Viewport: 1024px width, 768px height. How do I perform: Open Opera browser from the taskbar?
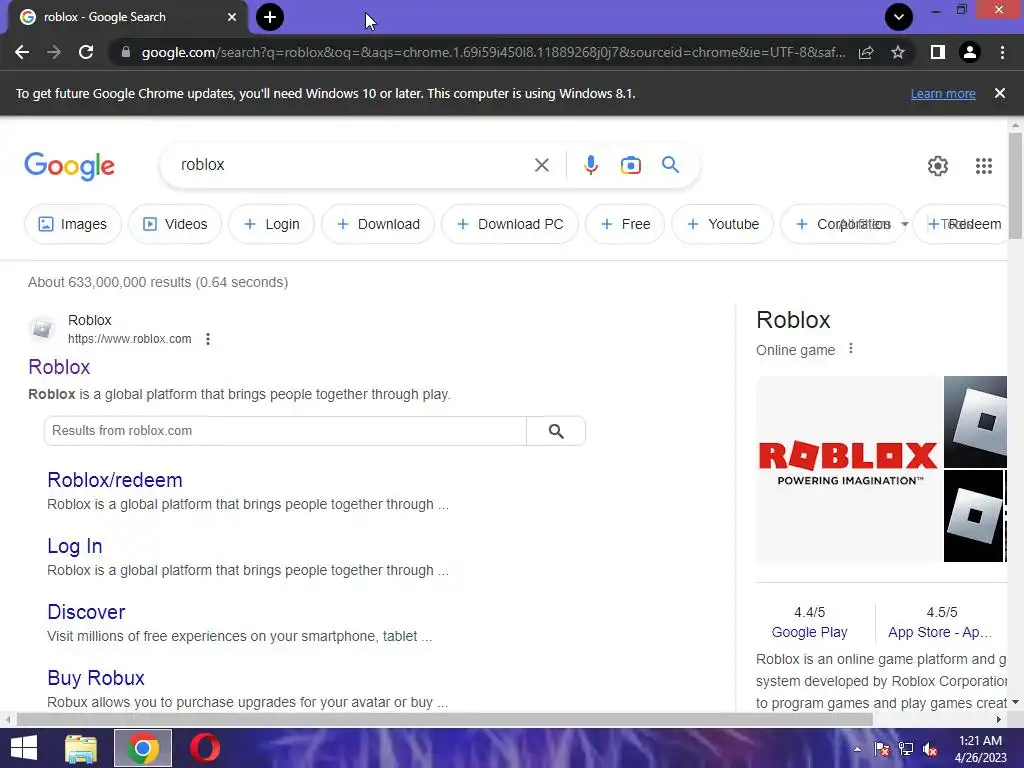pyautogui.click(x=205, y=748)
